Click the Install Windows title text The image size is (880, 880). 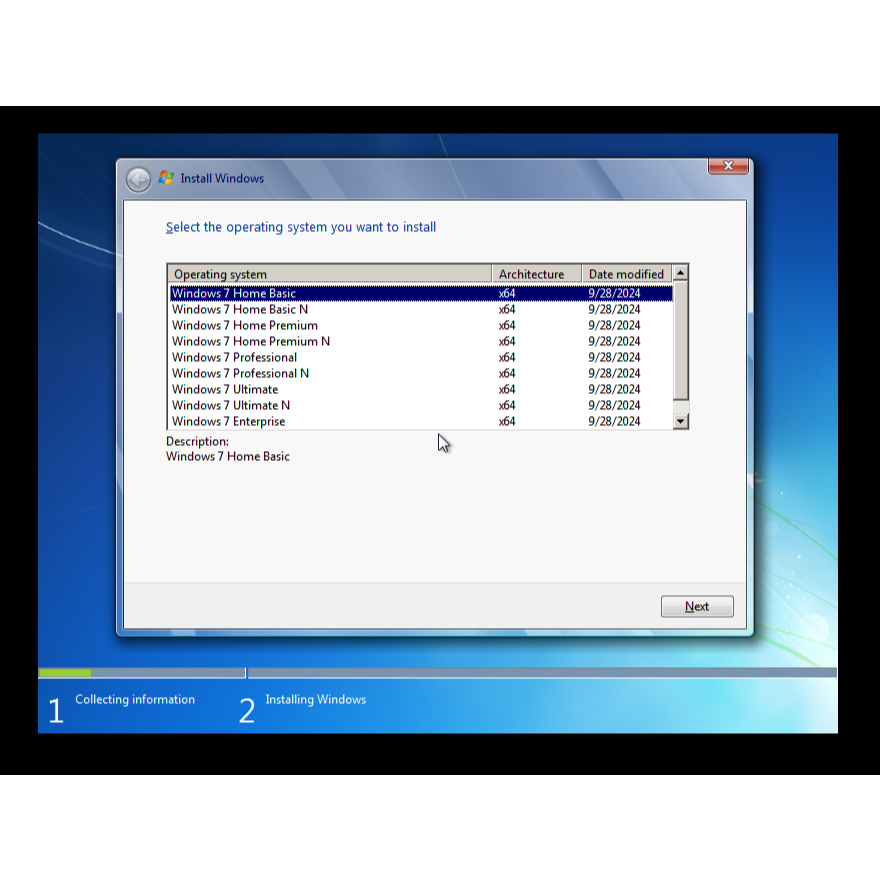[x=222, y=178]
